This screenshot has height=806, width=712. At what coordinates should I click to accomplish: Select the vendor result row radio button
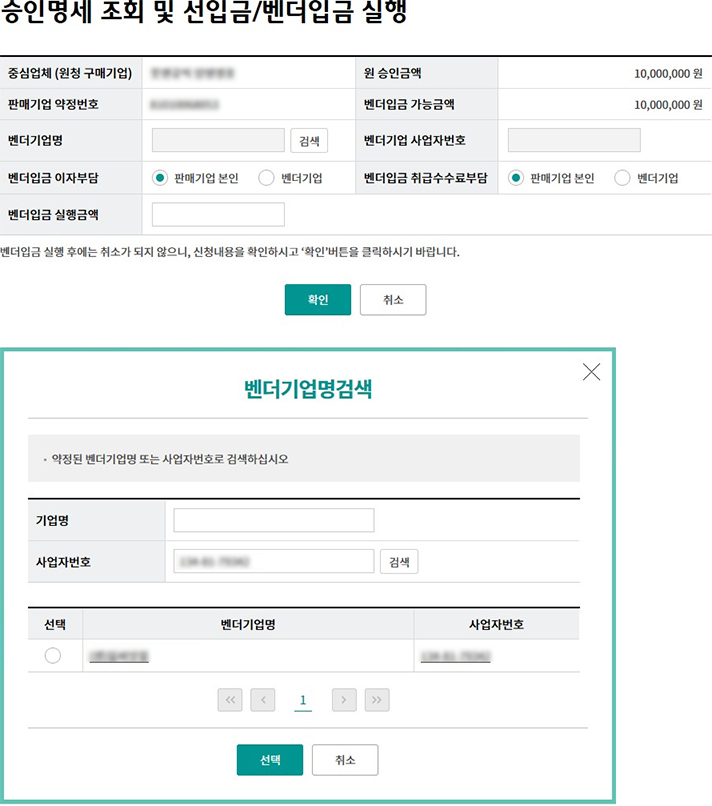[x=53, y=656]
